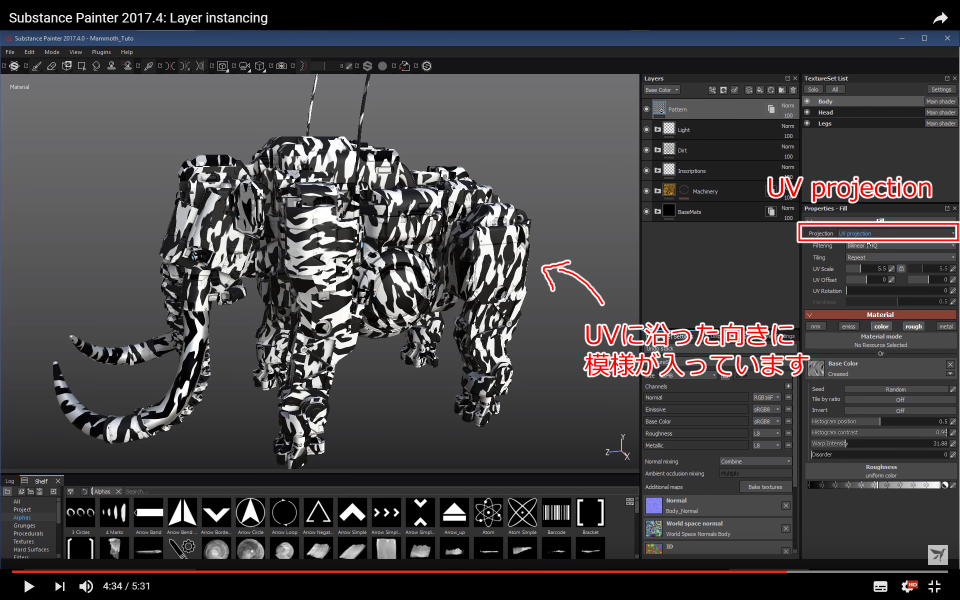
Task: Click Bake textures button
Action: tap(765, 487)
